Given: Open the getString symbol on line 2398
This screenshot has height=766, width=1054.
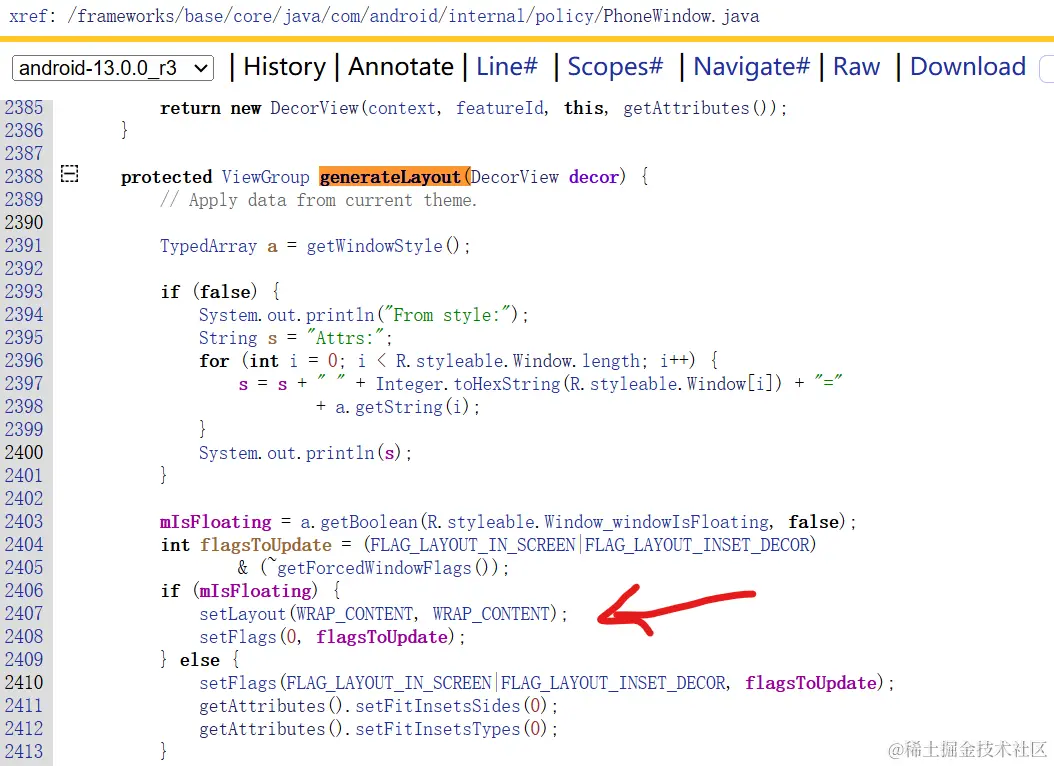Looking at the screenshot, I should pos(399,407).
